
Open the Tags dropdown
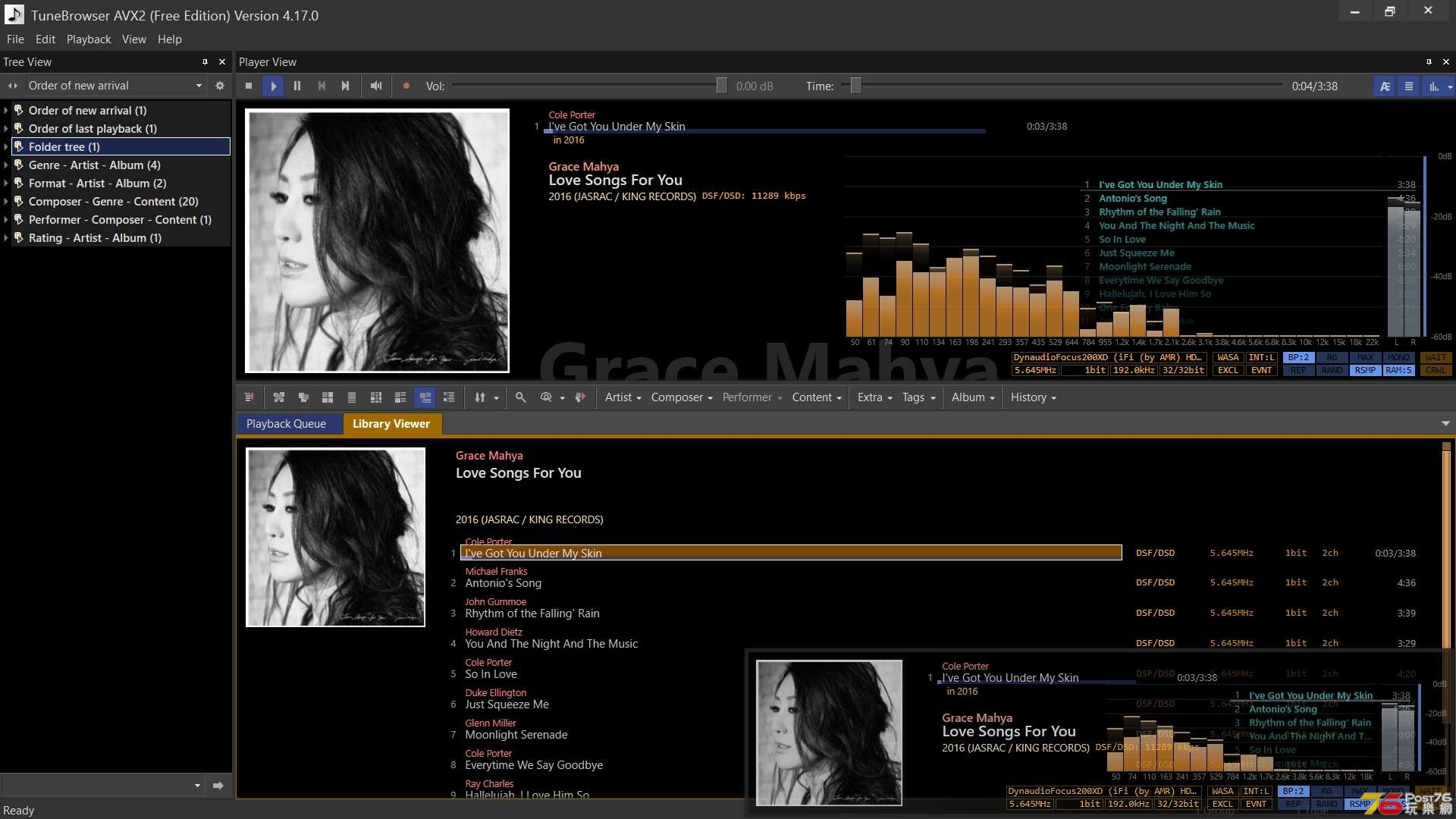click(x=919, y=397)
